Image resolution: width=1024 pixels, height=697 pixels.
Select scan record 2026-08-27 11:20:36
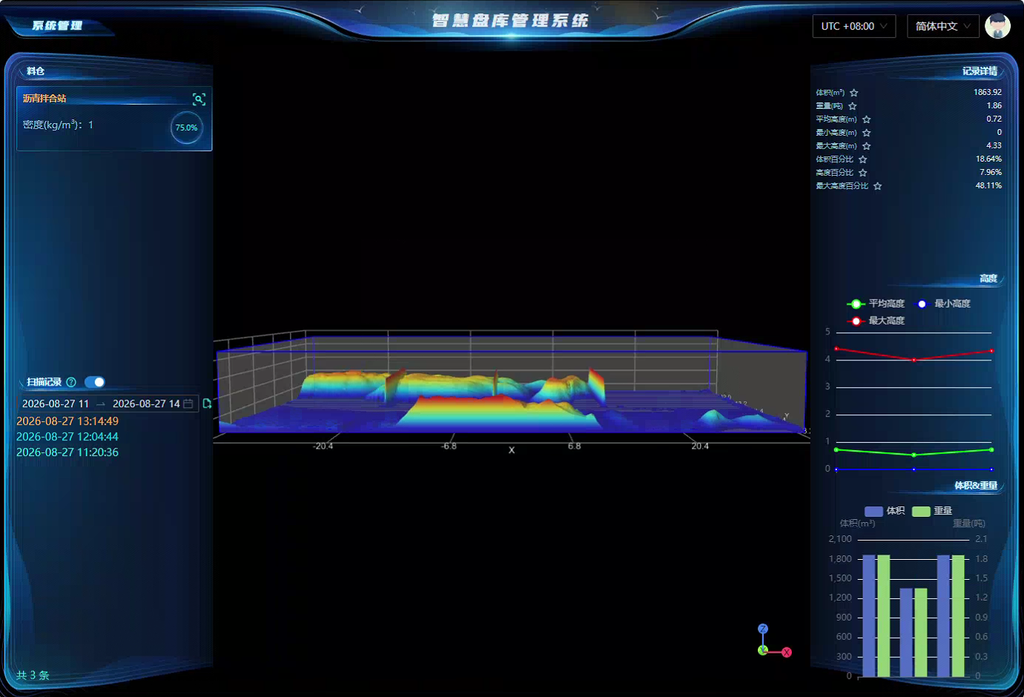point(67,452)
